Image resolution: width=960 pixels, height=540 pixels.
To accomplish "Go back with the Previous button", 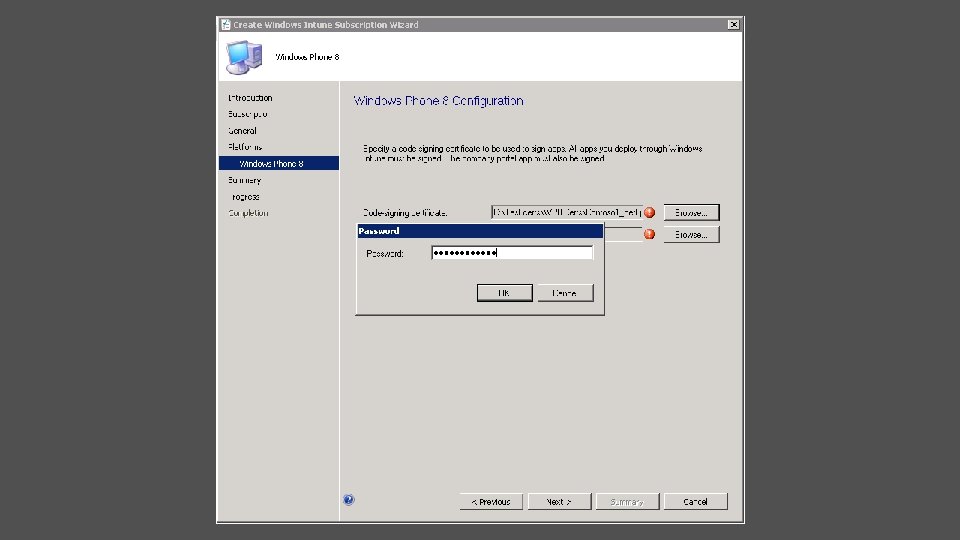I will coord(491,501).
